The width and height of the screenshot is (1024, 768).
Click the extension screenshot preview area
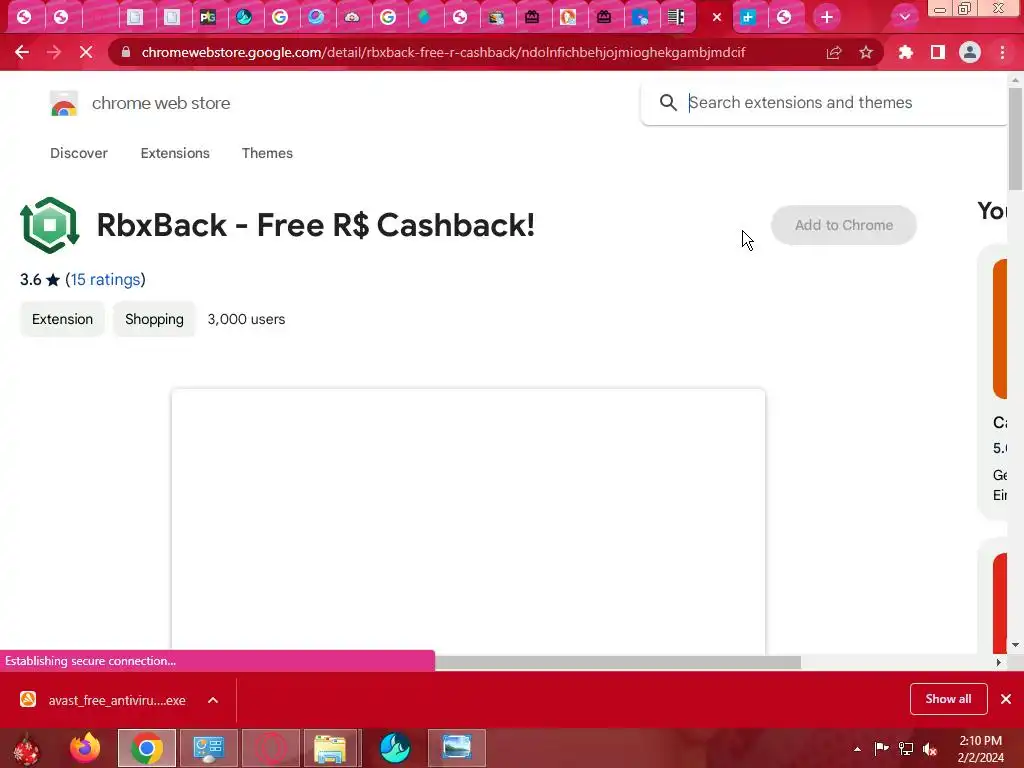[x=468, y=520]
